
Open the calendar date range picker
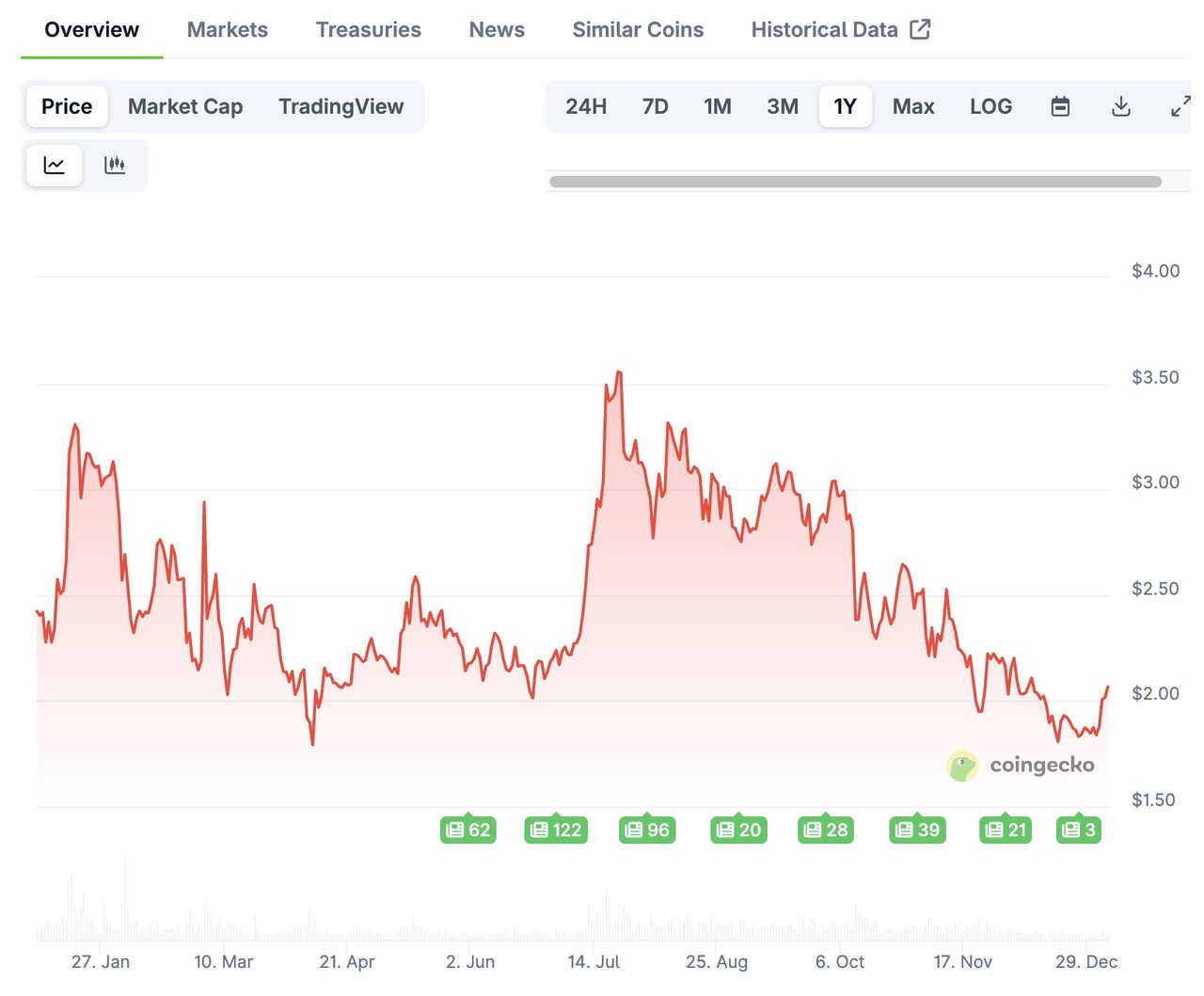click(x=1060, y=106)
